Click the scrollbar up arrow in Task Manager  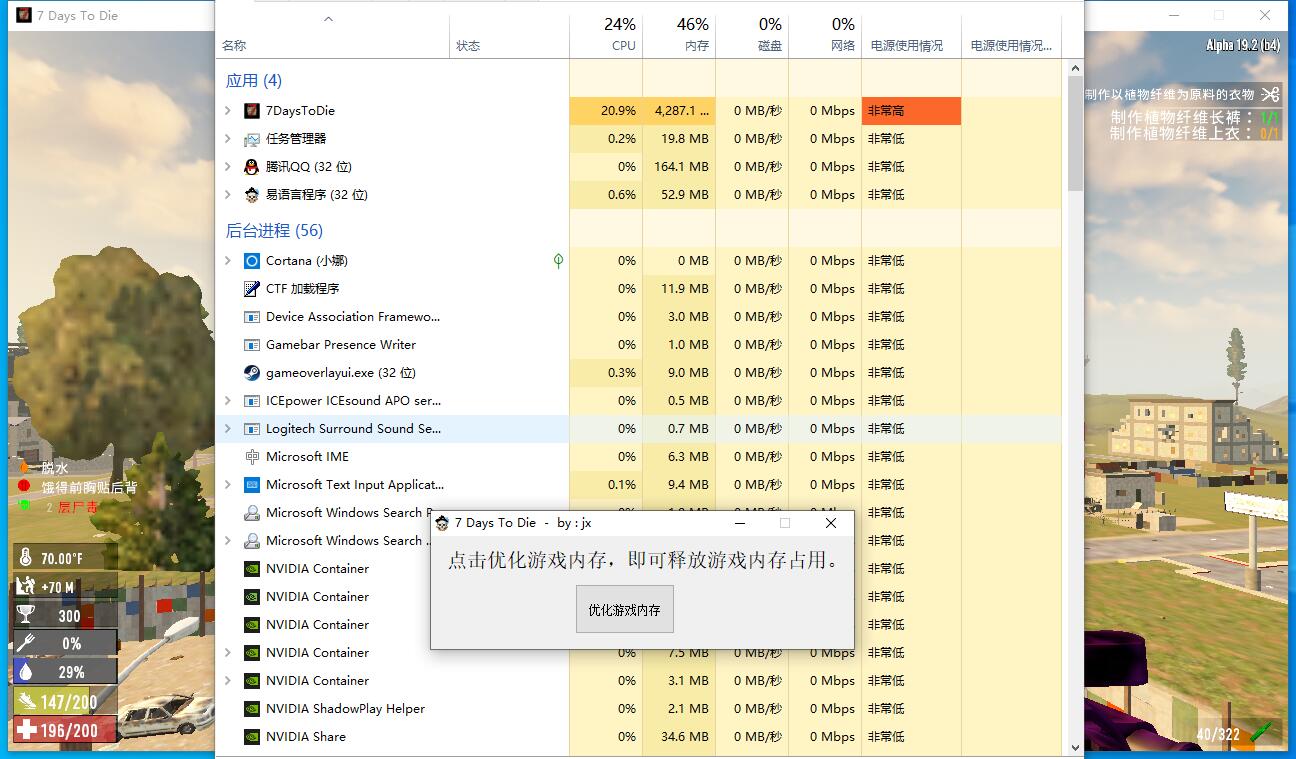click(1076, 69)
